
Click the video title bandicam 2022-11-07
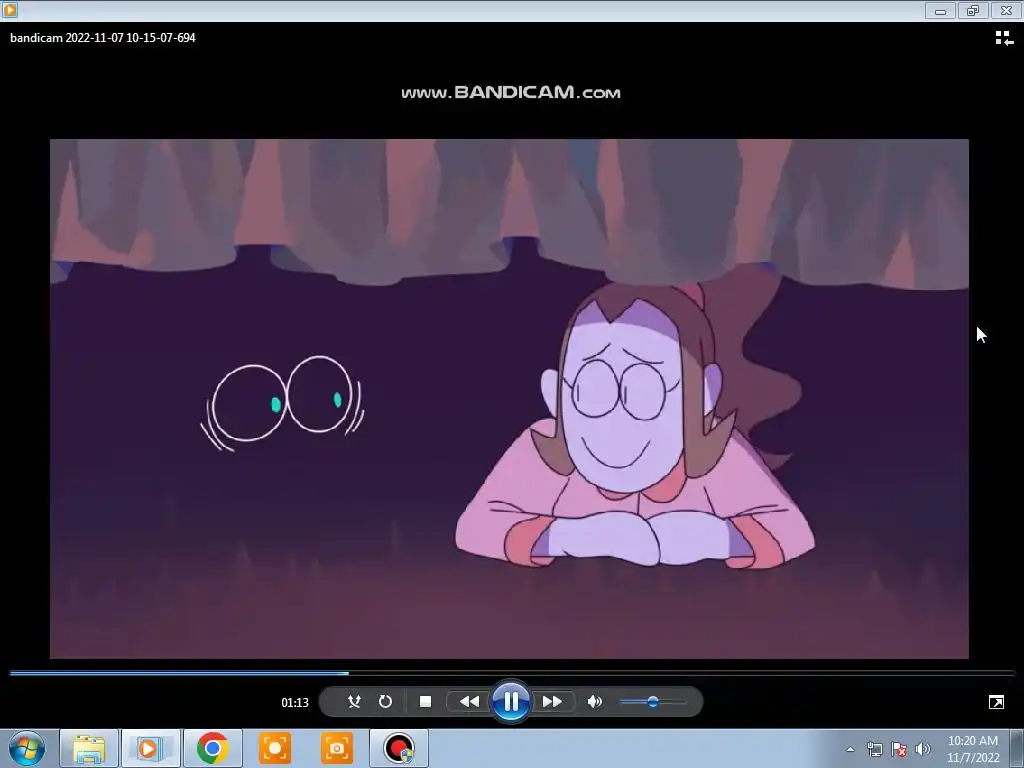[103, 37]
